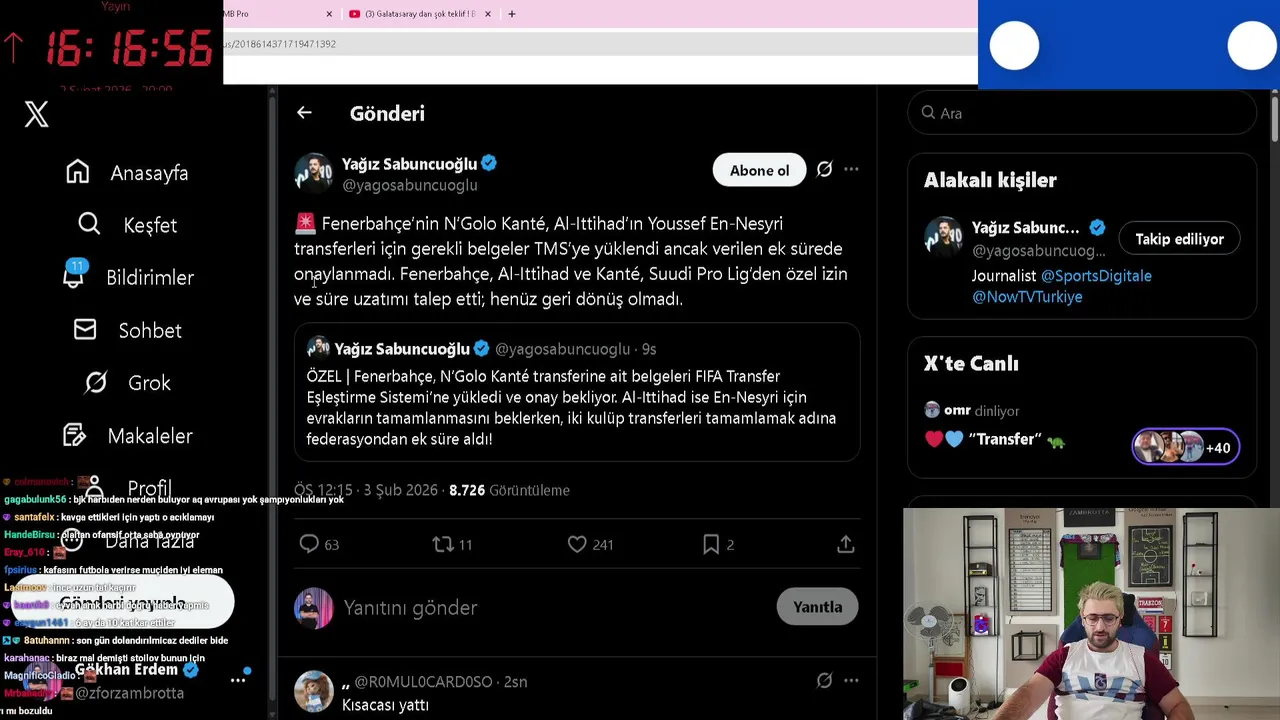The width and height of the screenshot is (1280, 720).
Task: Open Anasayfa home icon
Action: (x=78, y=172)
